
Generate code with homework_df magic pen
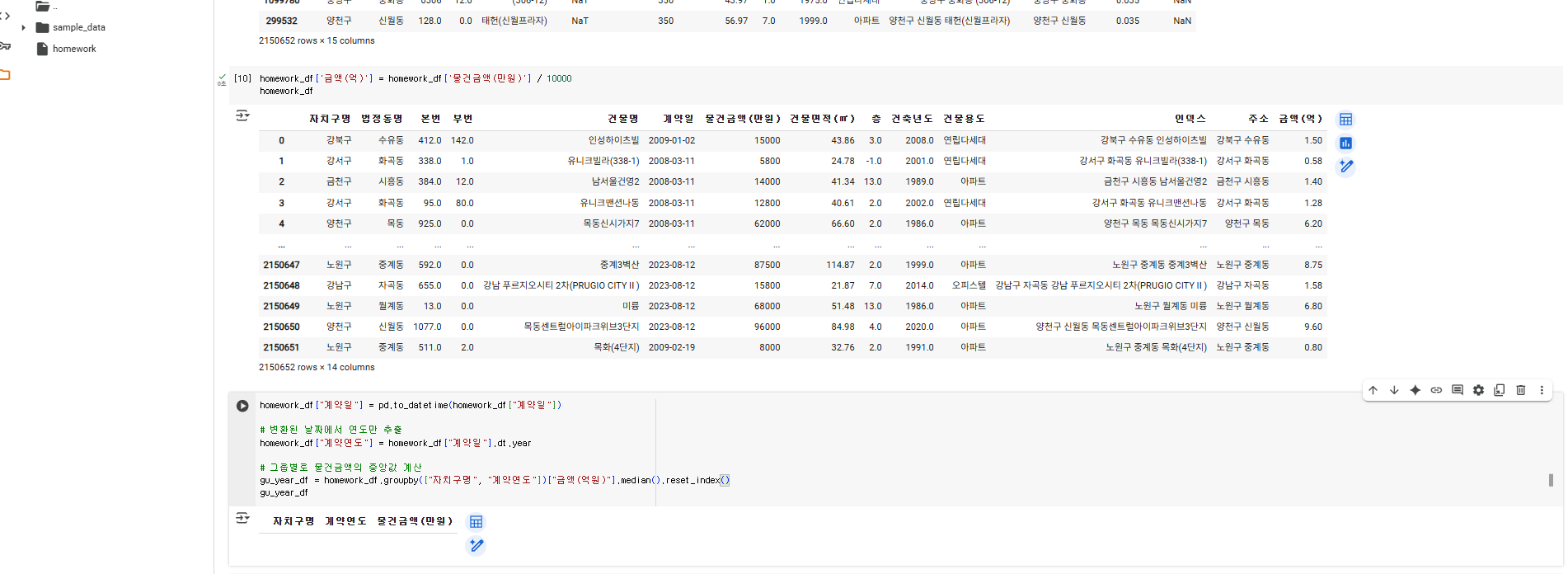click(x=1345, y=167)
